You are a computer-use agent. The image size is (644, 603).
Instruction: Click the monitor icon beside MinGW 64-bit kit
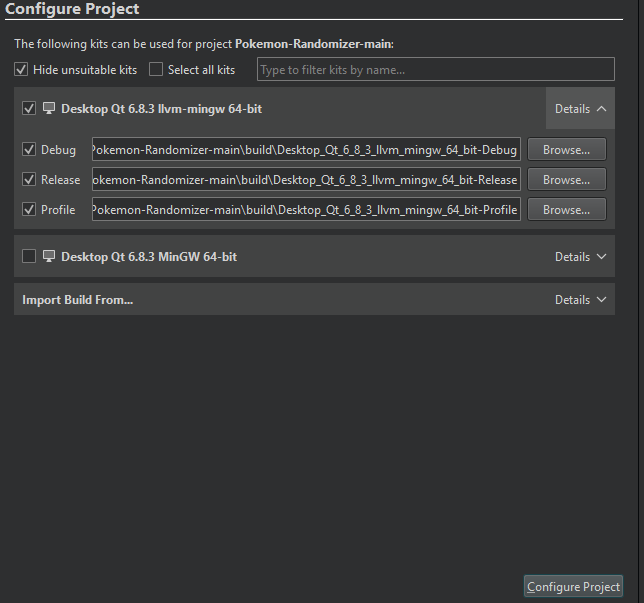(49, 256)
